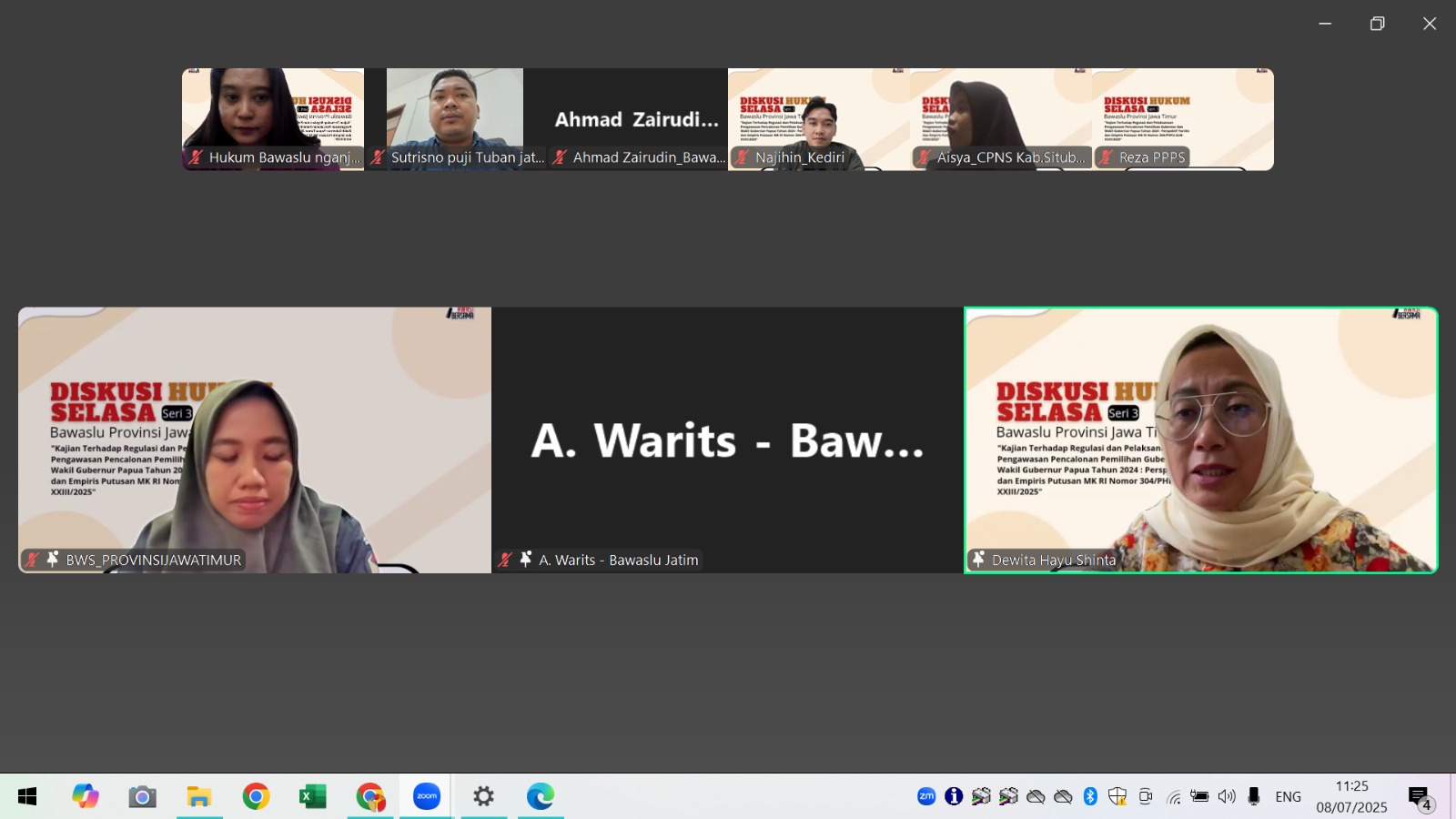The width and height of the screenshot is (1456, 819).
Task: Open File Explorer from the taskbar
Action: click(199, 796)
